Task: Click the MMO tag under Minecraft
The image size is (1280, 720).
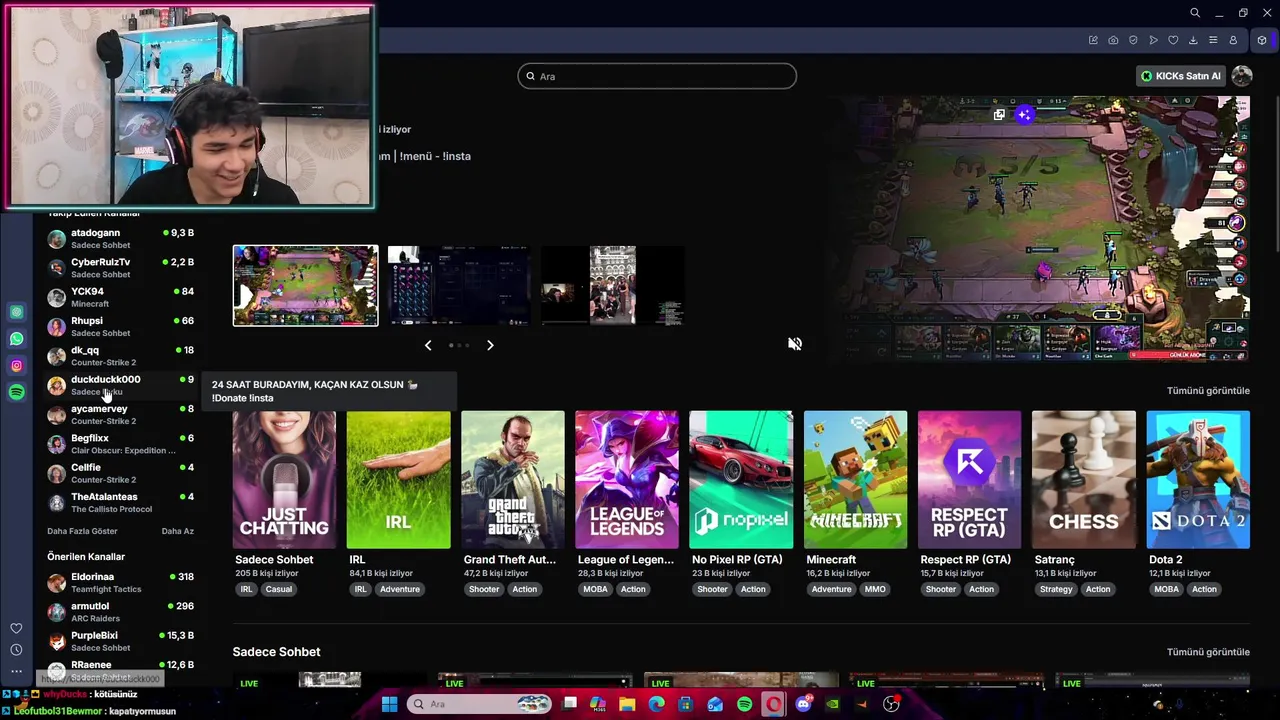Action: [x=875, y=589]
